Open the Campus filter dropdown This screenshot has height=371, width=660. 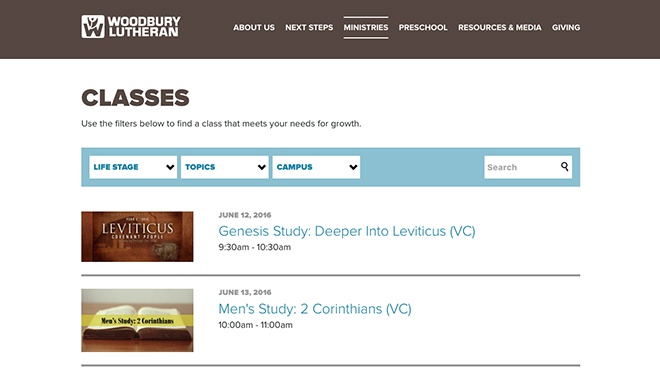[x=316, y=167]
